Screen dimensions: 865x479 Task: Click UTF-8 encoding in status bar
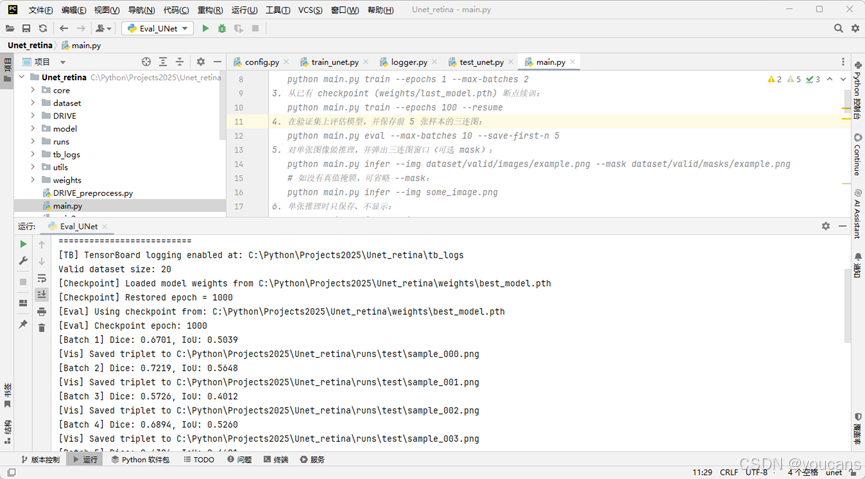tap(756, 472)
